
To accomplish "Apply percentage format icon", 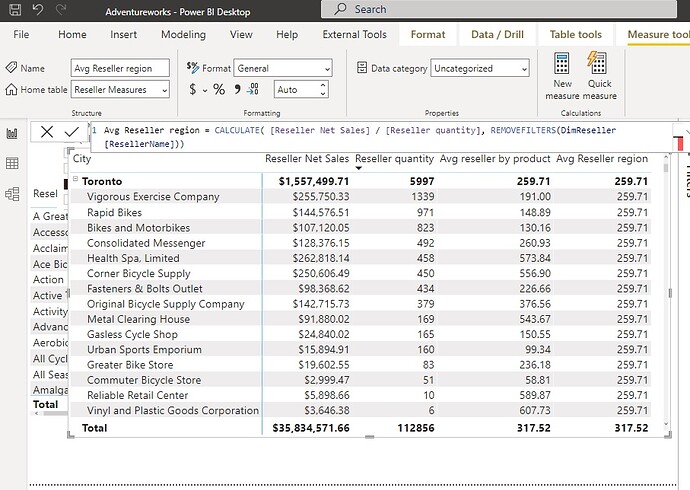I will 219,89.
